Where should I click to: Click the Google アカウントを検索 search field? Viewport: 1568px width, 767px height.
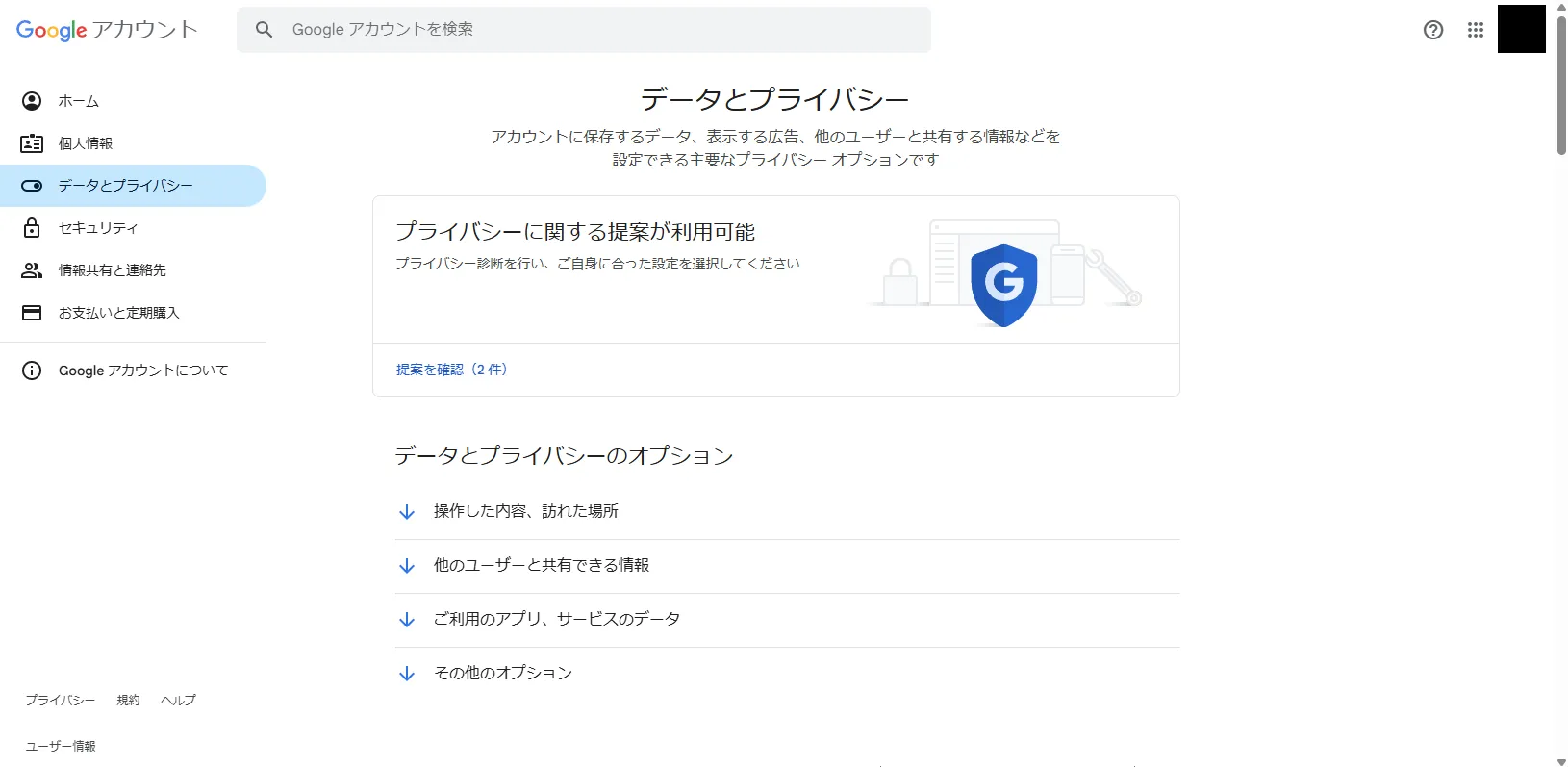596,30
